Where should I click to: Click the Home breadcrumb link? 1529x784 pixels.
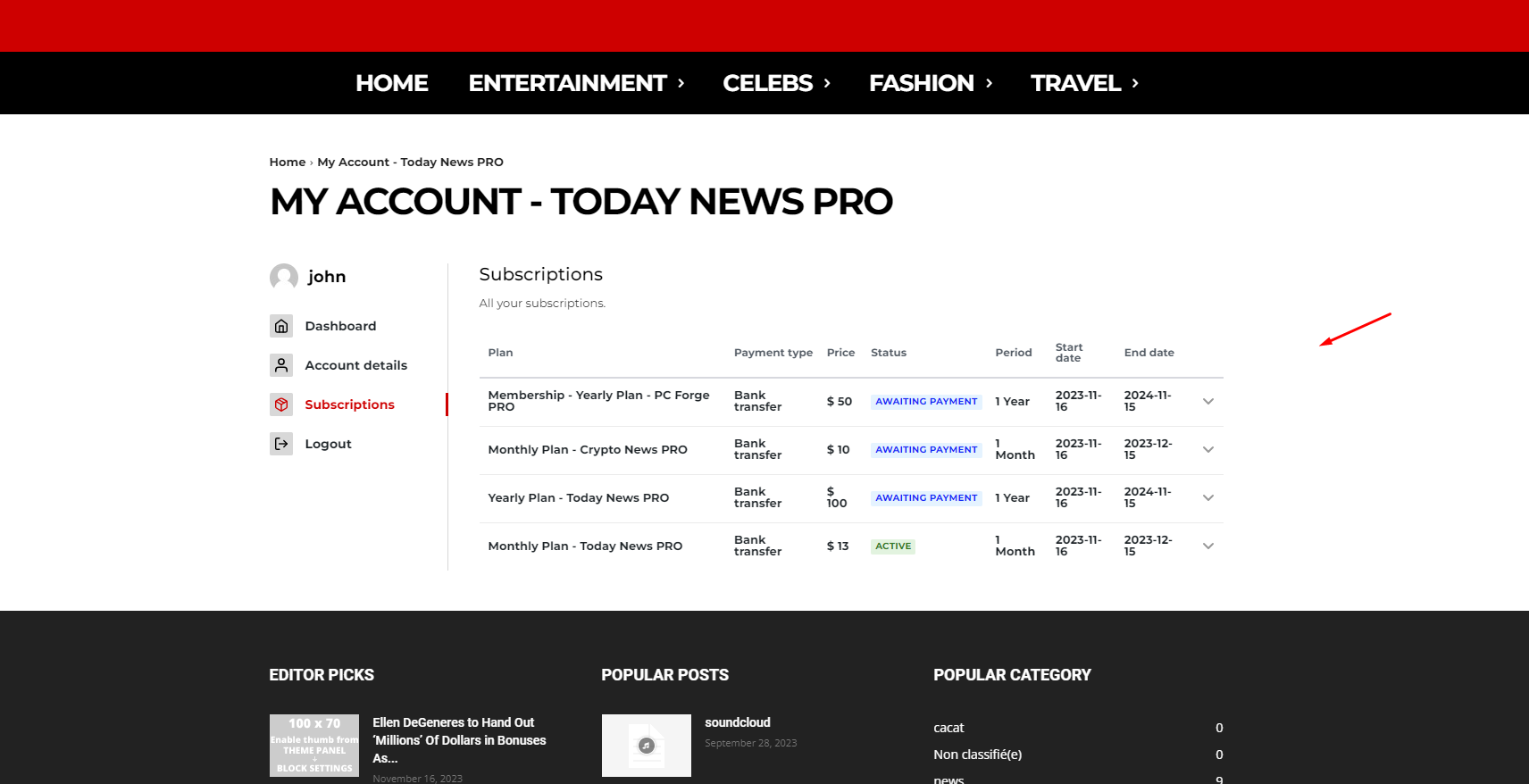click(x=288, y=162)
